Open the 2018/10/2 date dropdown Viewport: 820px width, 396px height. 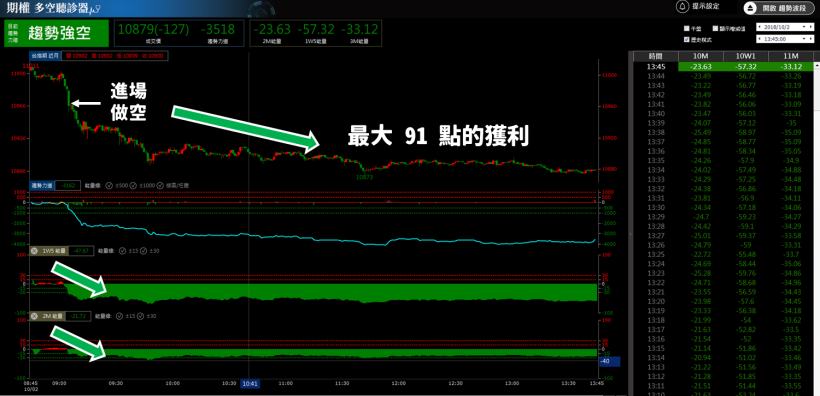pos(803,27)
